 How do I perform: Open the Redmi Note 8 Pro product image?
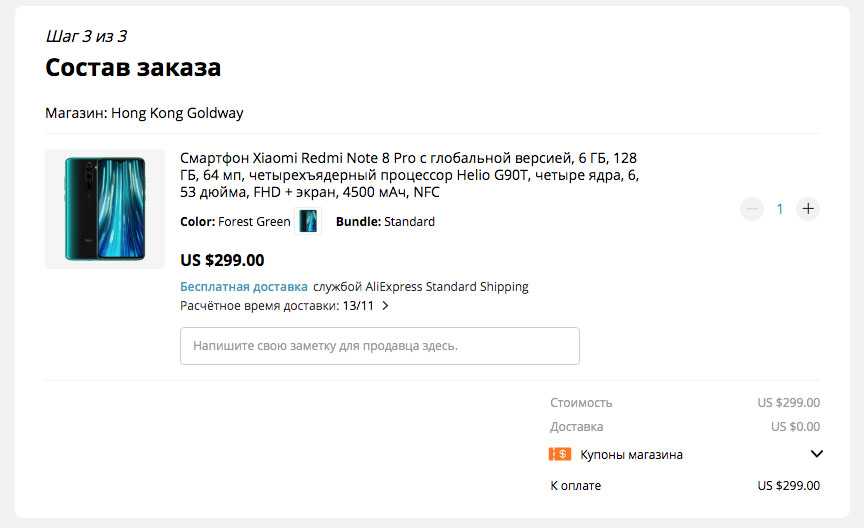pyautogui.click(x=105, y=209)
